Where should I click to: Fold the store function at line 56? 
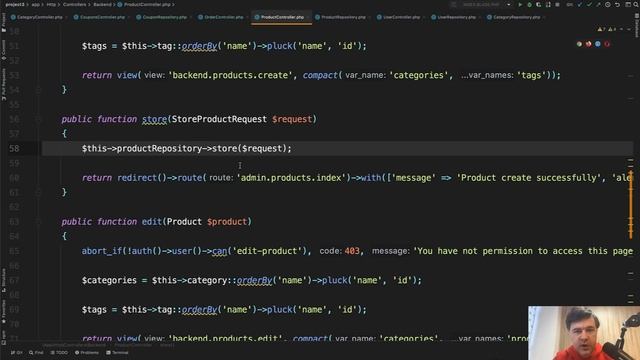click(x=38, y=119)
